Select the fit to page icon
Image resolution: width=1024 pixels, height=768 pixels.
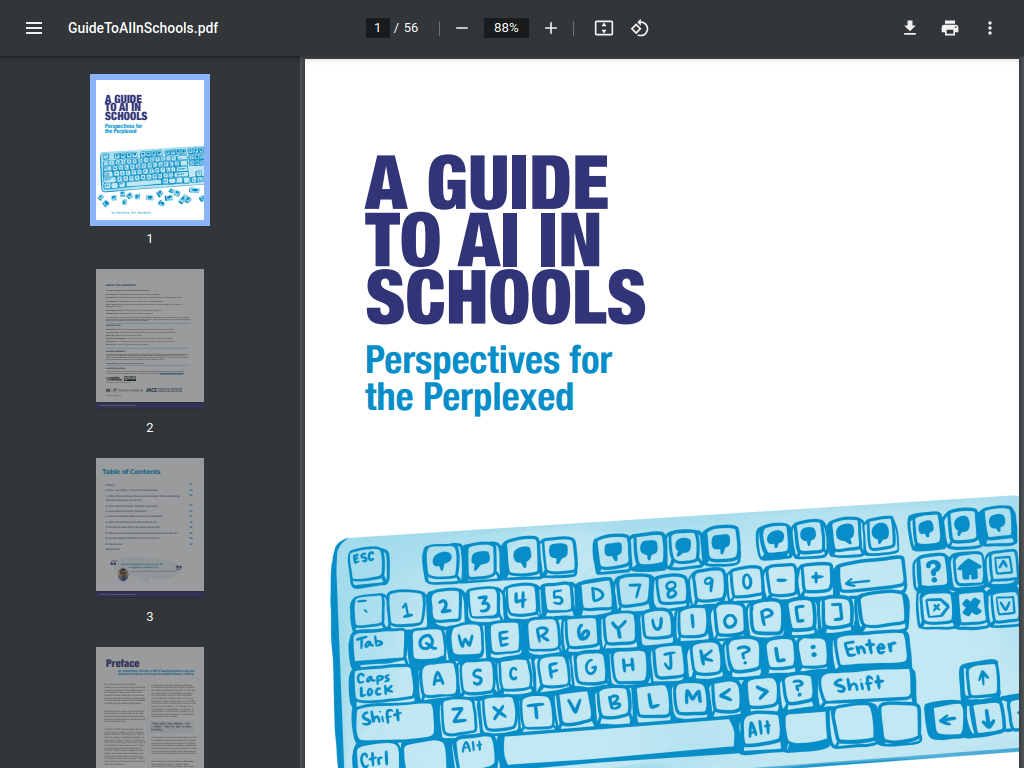click(603, 27)
